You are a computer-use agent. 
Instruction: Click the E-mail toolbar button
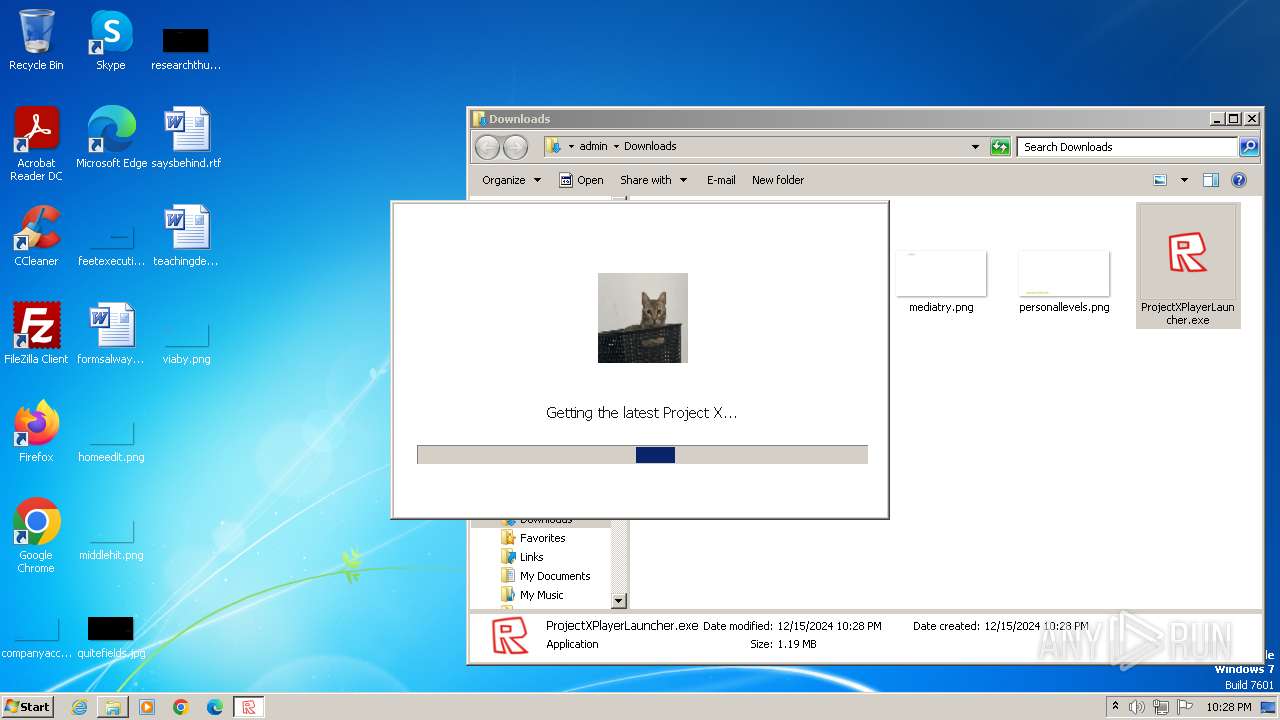tap(721, 180)
